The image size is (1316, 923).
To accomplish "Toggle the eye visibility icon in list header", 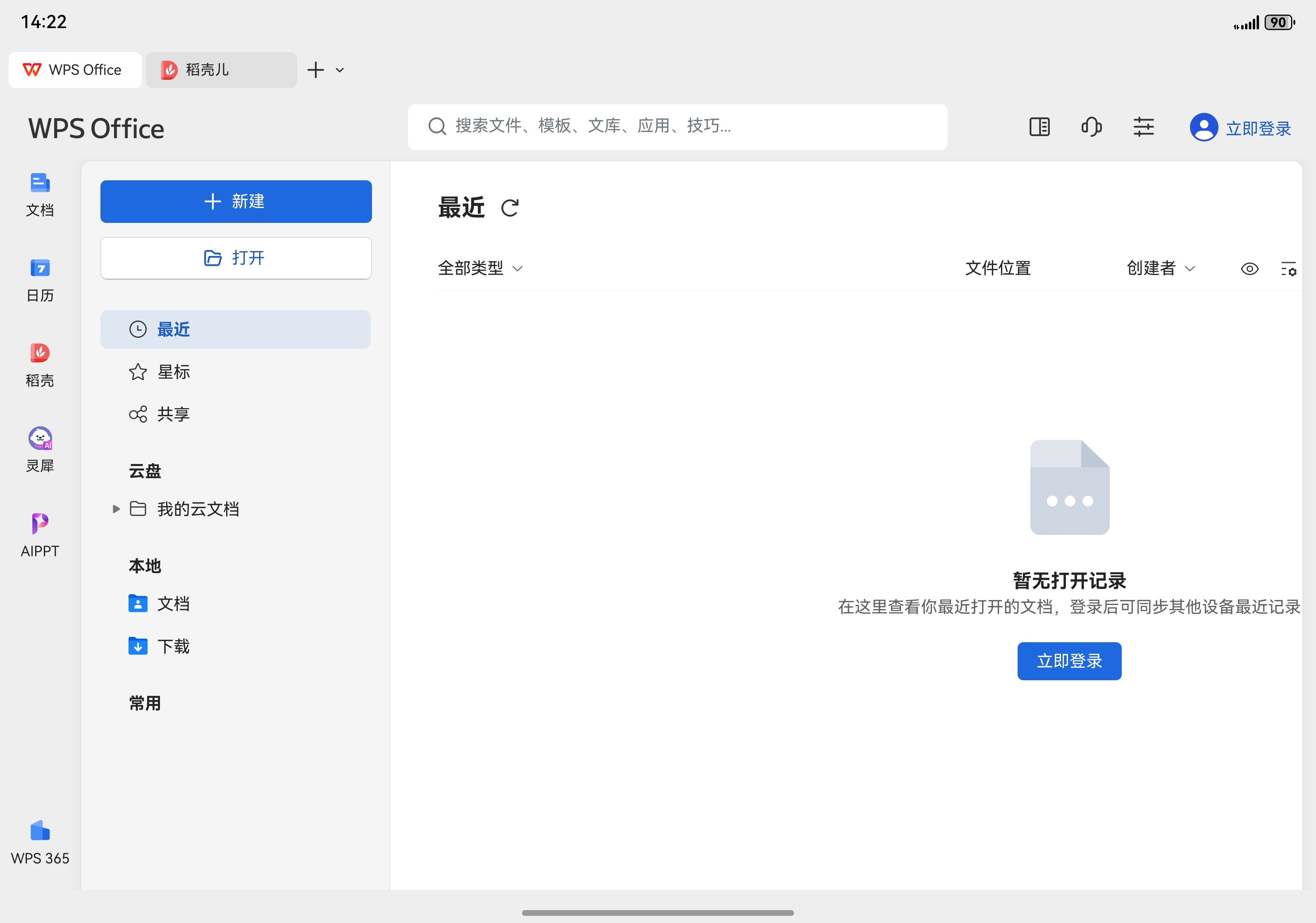I will 1249,268.
